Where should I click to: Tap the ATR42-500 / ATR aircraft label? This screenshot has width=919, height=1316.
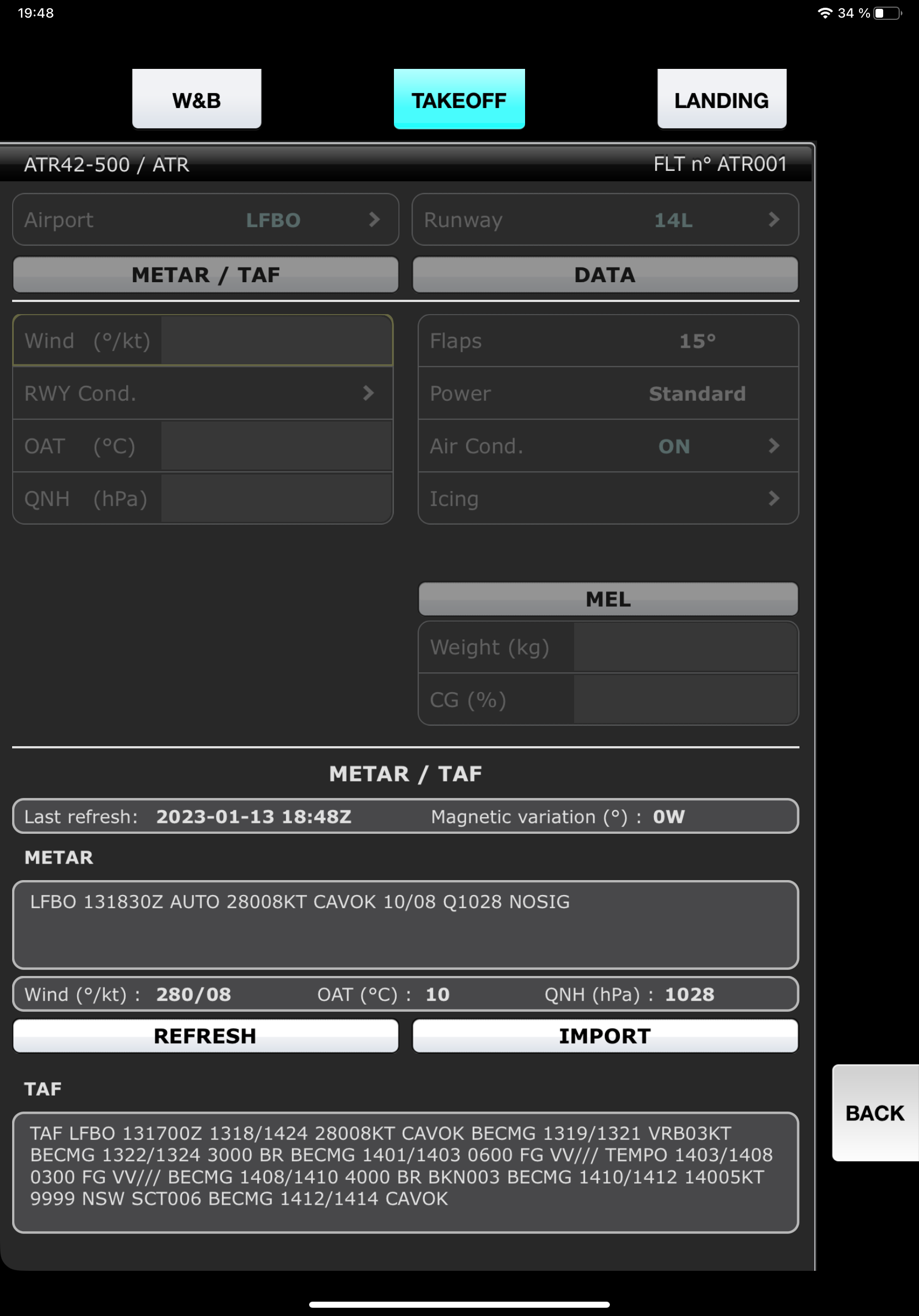[x=106, y=164]
